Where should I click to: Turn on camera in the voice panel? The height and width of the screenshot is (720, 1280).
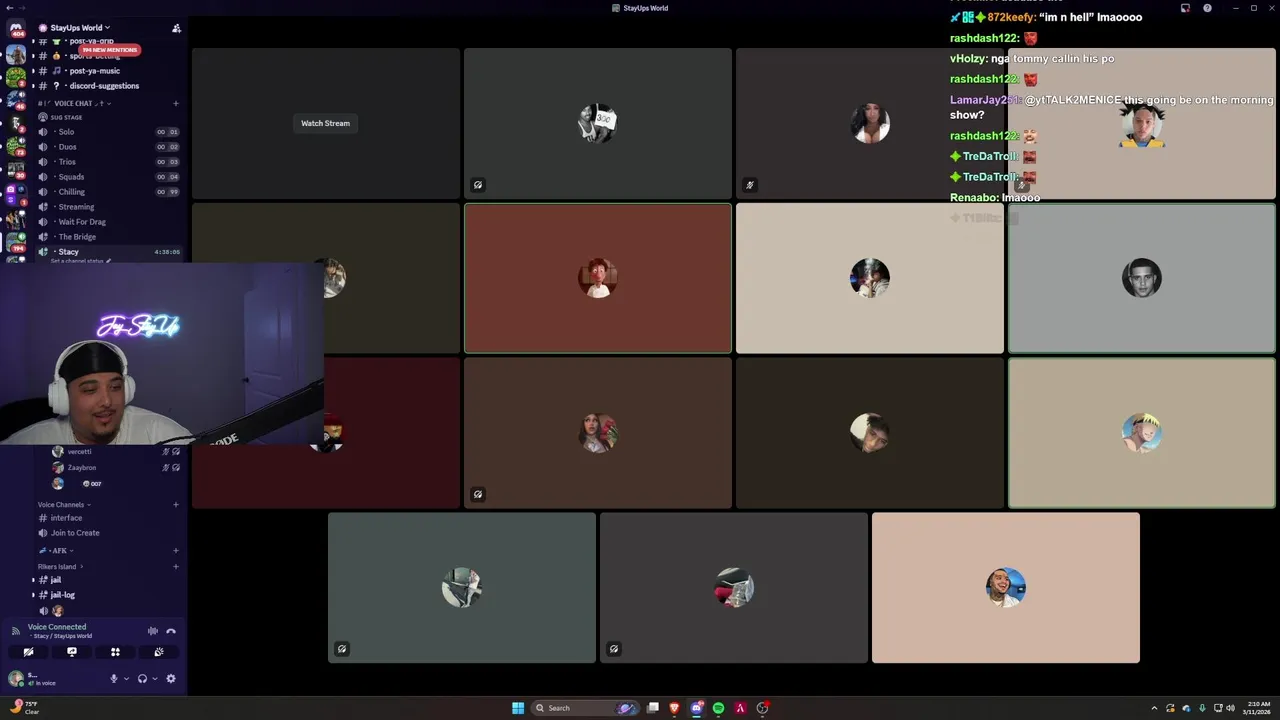[x=28, y=652]
